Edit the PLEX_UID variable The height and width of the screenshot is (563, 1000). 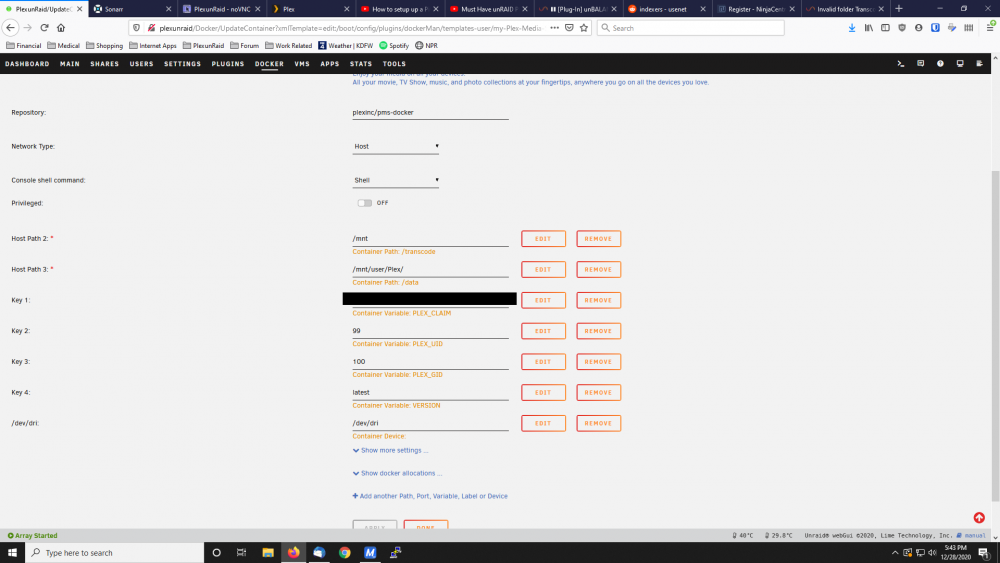click(543, 331)
